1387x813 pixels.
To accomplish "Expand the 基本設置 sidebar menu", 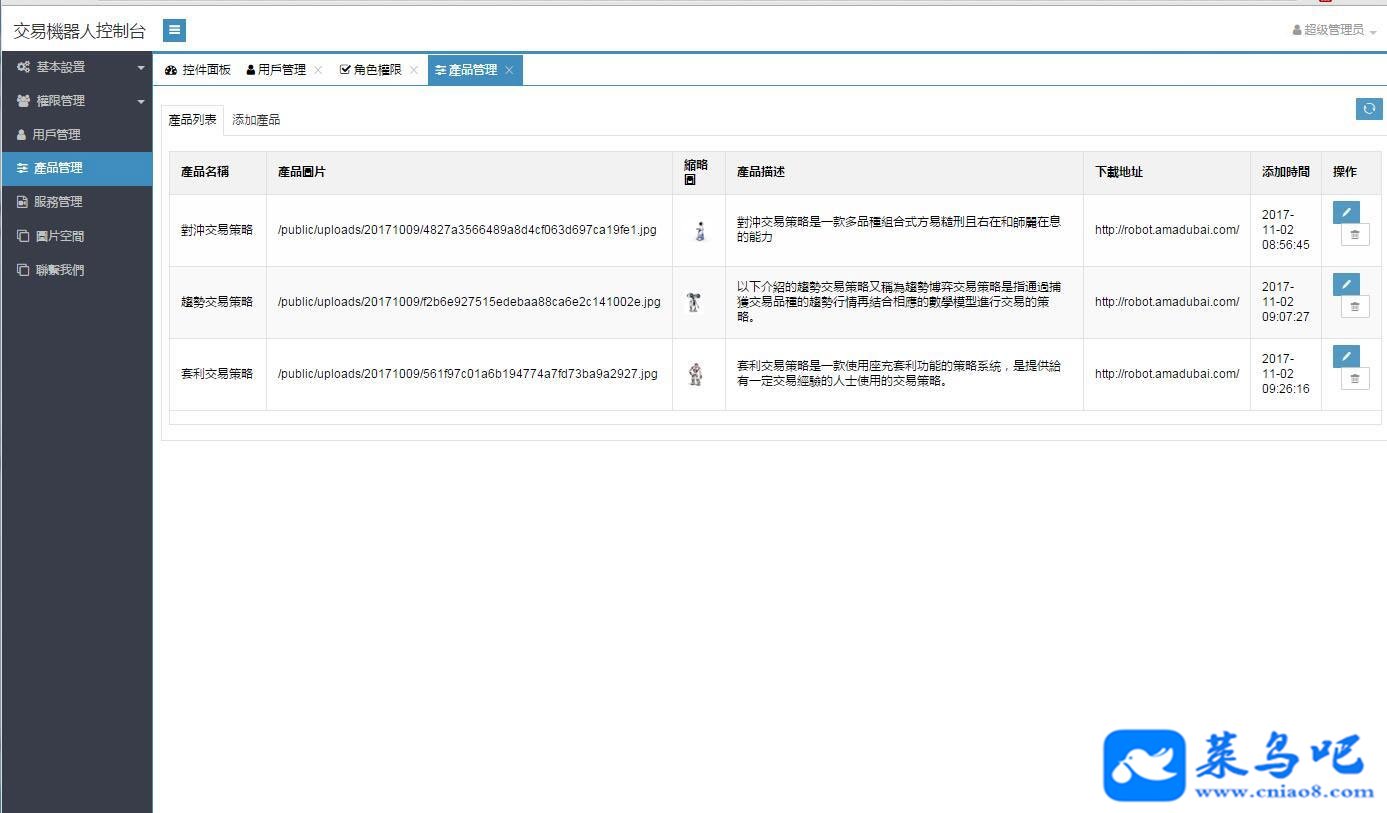I will point(77,67).
